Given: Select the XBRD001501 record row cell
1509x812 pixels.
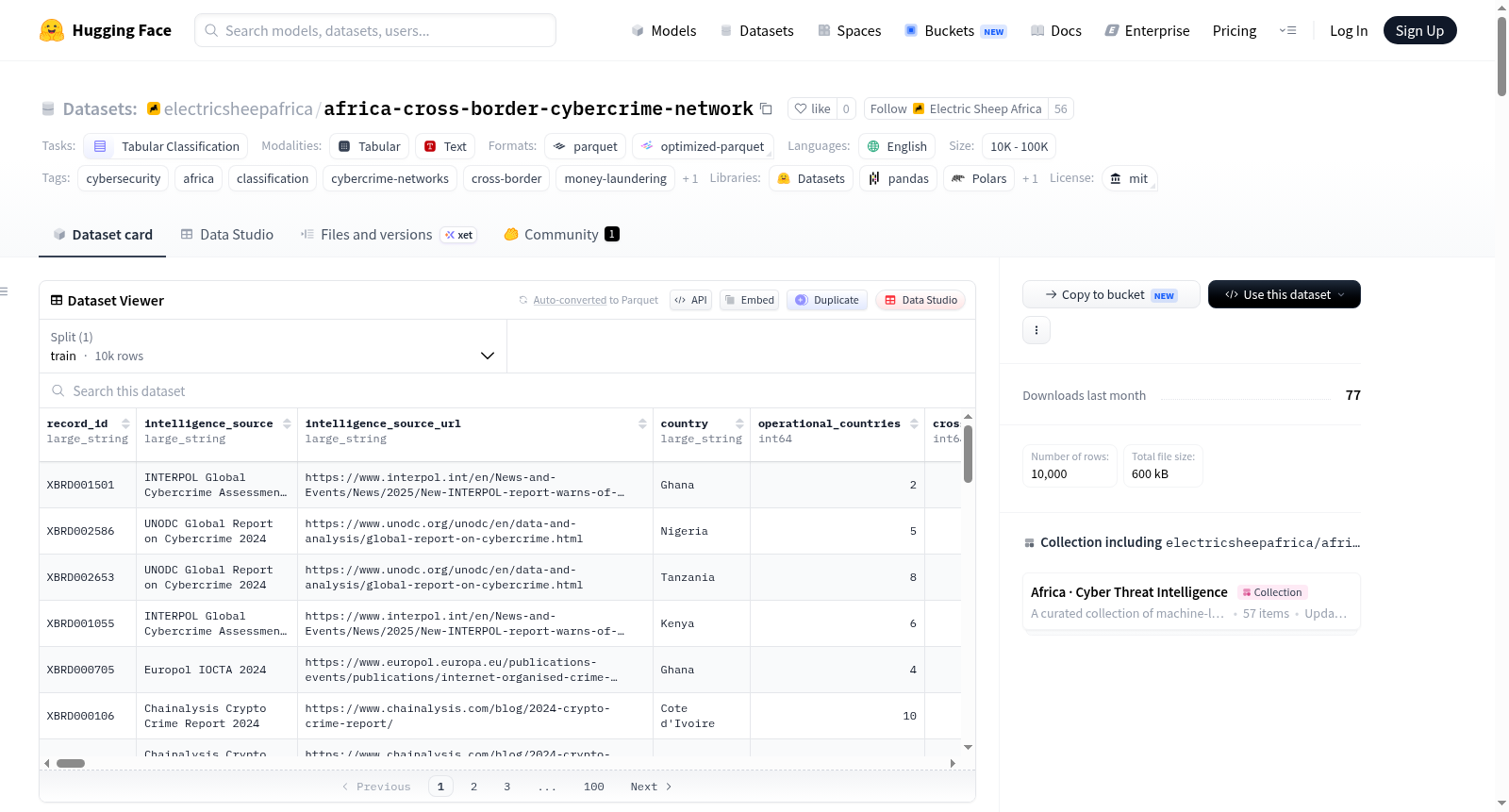Looking at the screenshot, I should (x=88, y=485).
